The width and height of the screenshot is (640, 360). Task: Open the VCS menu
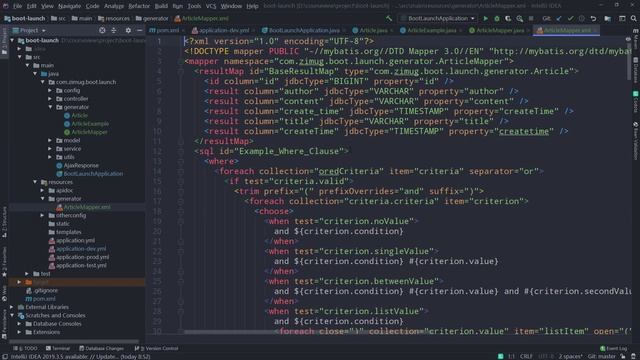click(x=211, y=6)
